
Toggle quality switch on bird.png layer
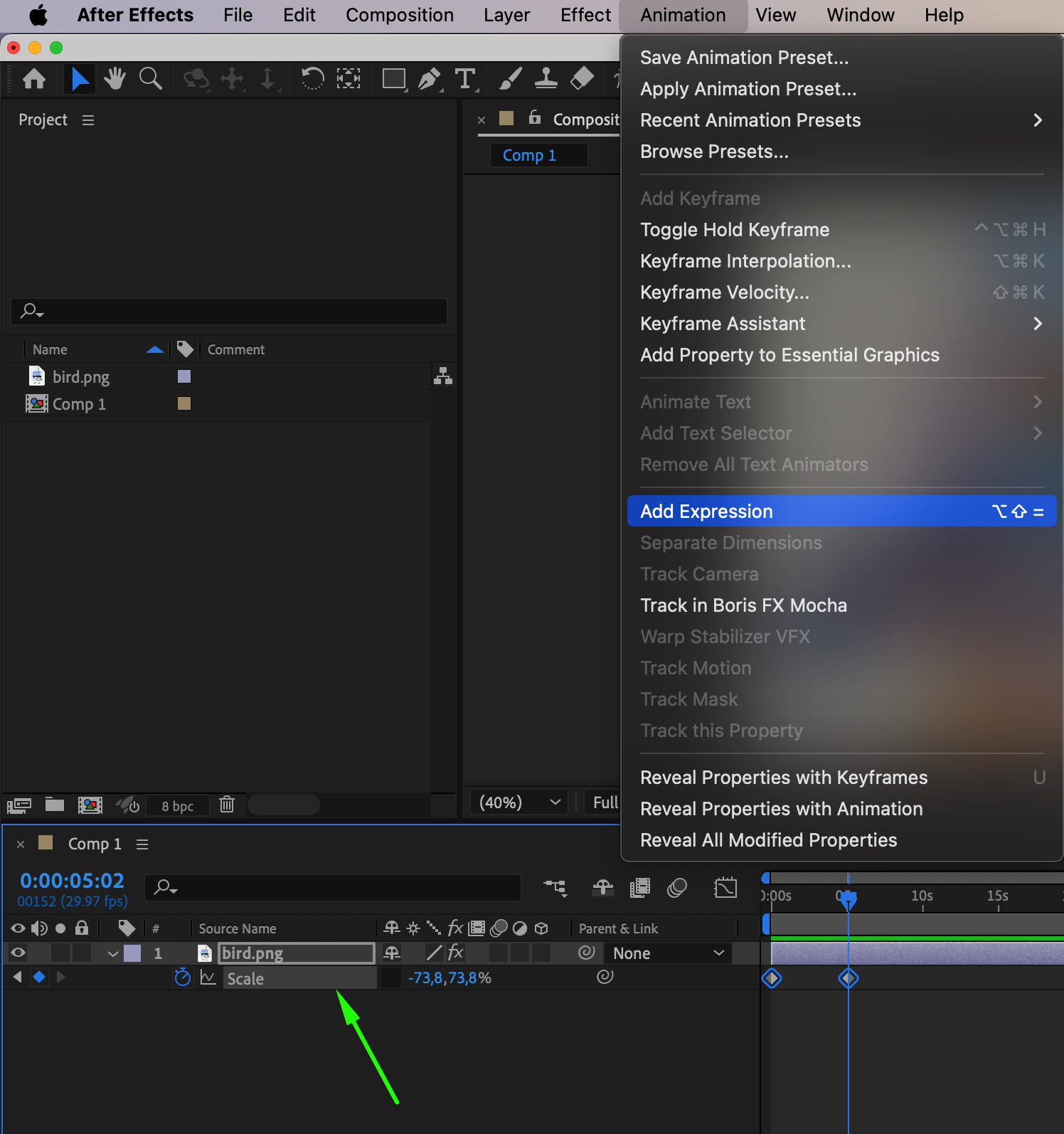tap(434, 953)
